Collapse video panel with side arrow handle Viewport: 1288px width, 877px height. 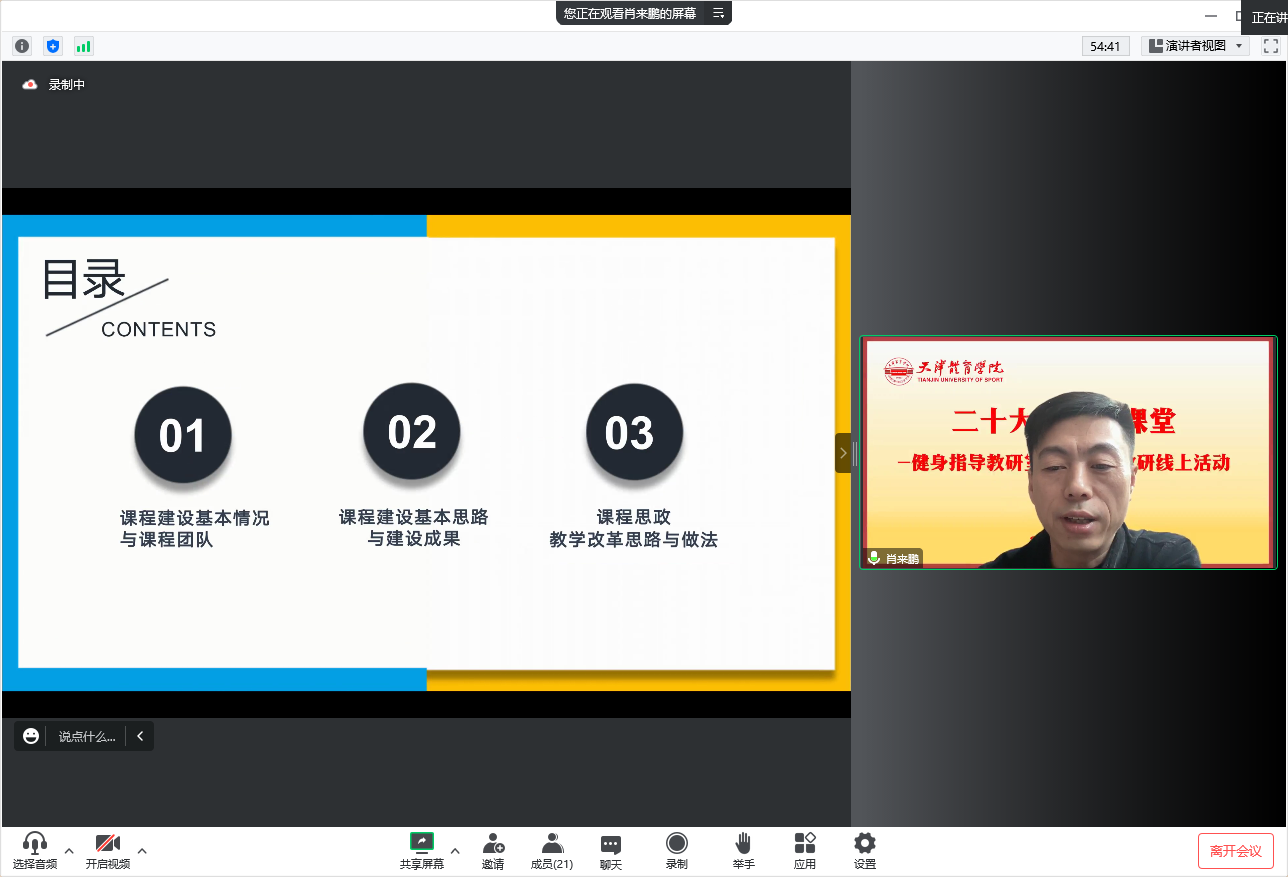click(x=843, y=453)
